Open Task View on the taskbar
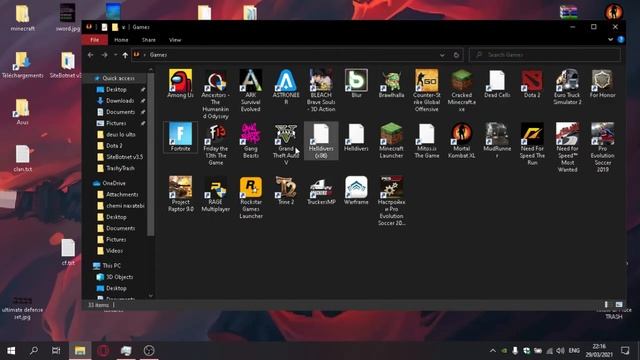This screenshot has height=360, width=640. click(x=56, y=350)
